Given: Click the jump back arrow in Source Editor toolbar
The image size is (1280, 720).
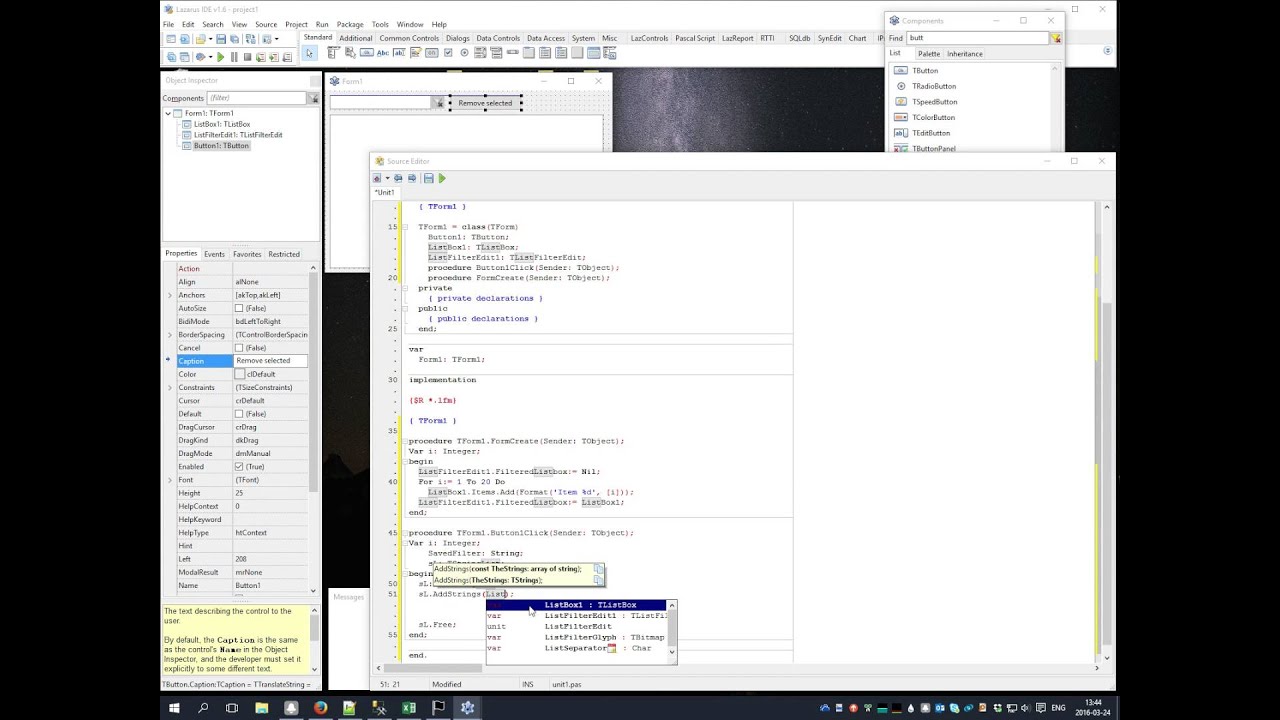Looking at the screenshot, I should 398,178.
